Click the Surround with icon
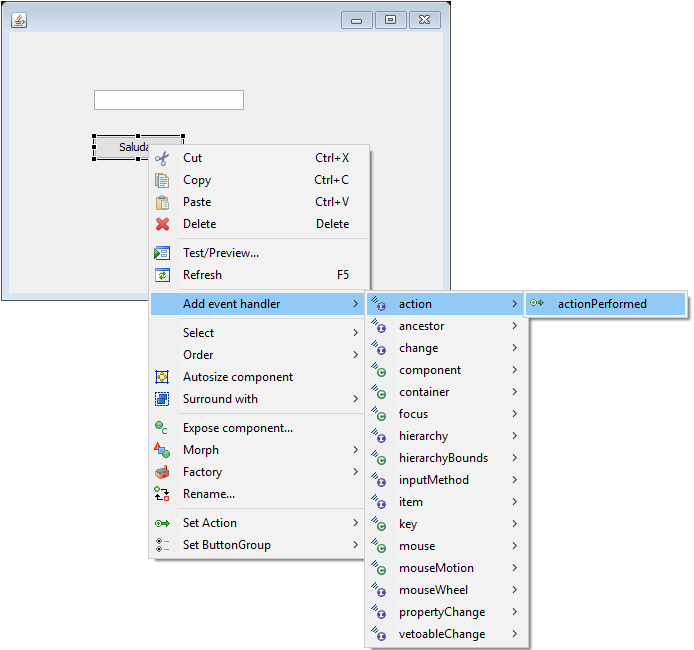This screenshot has height=650, width=694. (x=162, y=399)
